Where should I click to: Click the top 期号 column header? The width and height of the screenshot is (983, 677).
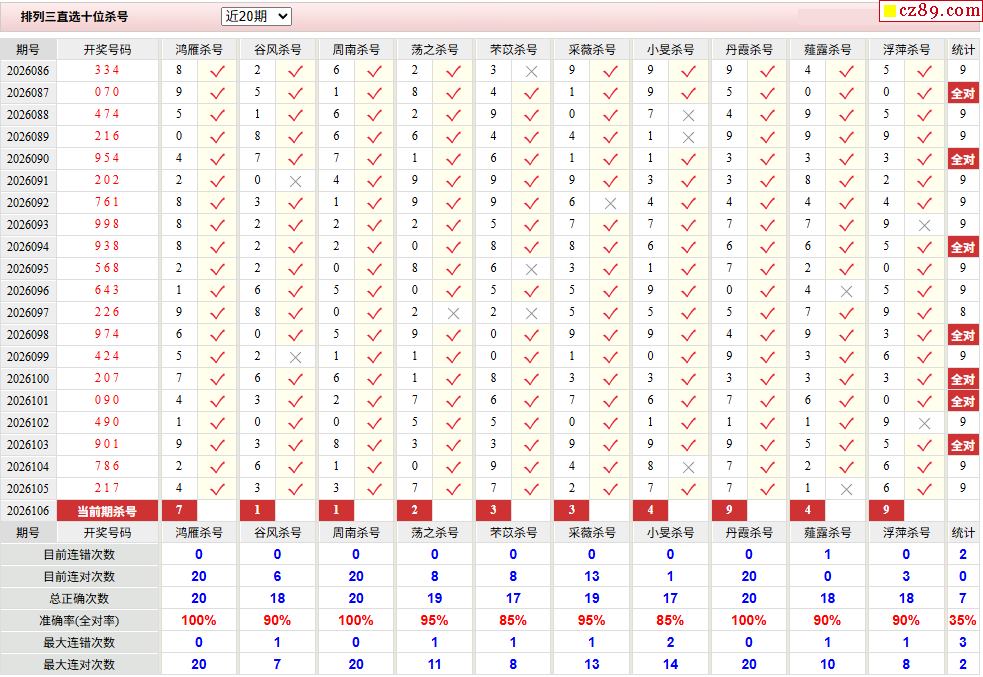(x=28, y=50)
